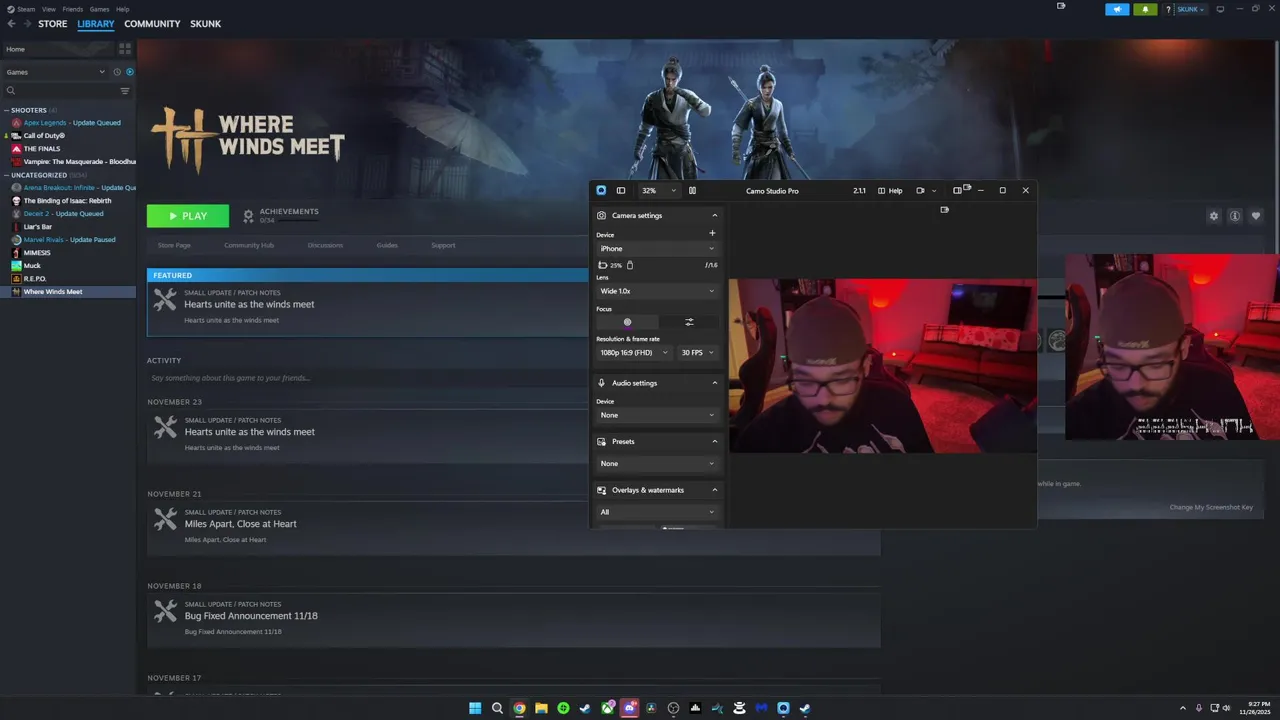The image size is (1280, 720).
Task: Collapse the Overlays & watermarks section
Action: click(714, 490)
